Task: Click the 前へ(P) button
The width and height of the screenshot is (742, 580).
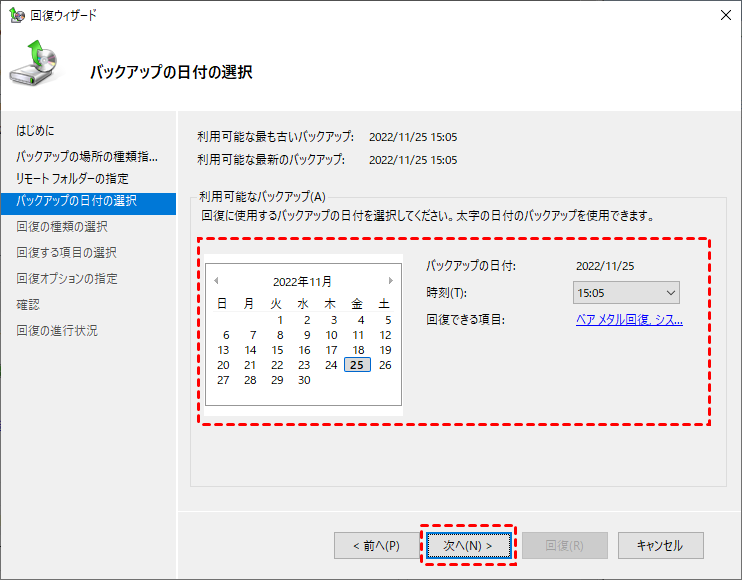Action: pyautogui.click(x=376, y=546)
